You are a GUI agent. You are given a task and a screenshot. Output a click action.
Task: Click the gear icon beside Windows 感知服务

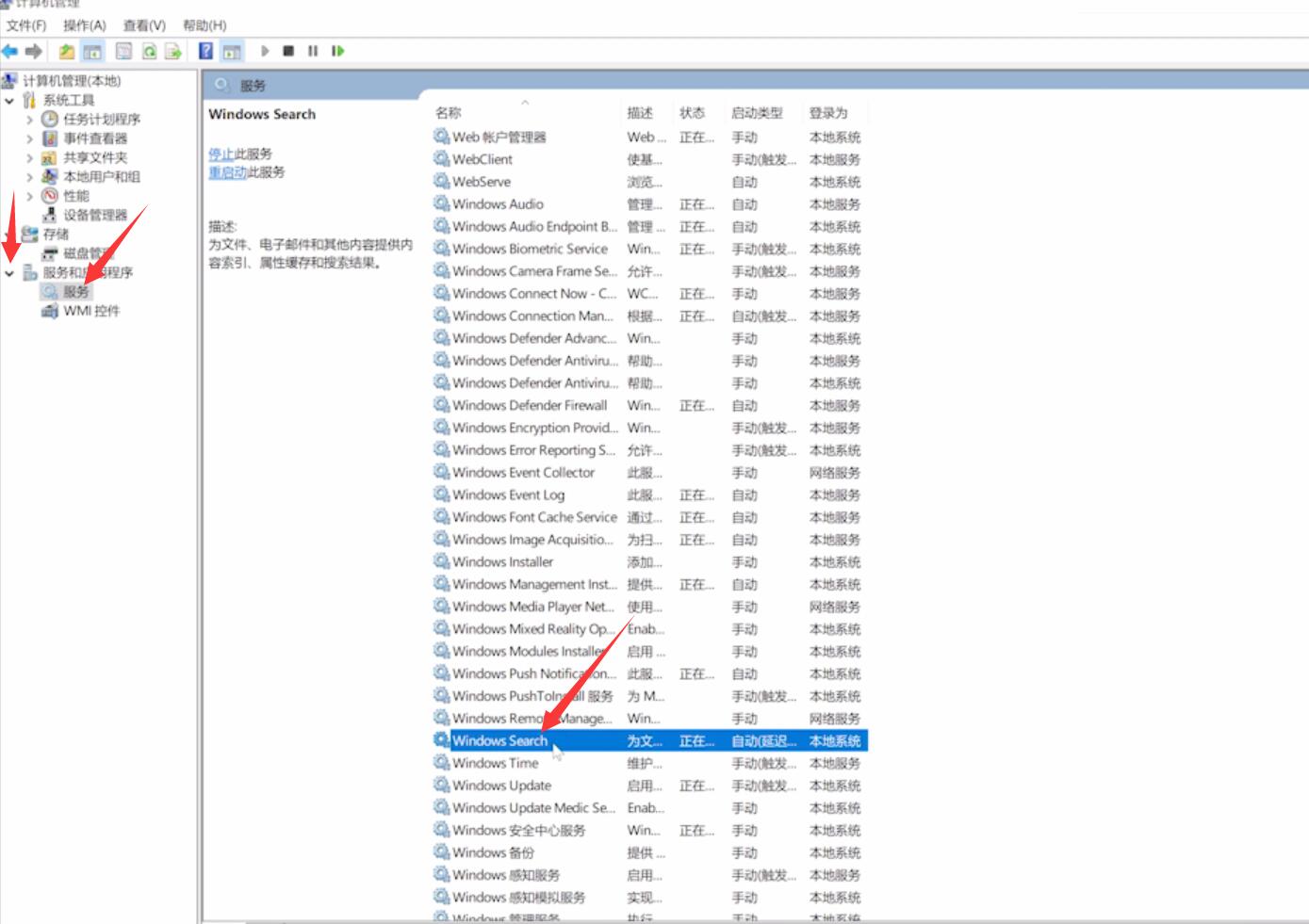[441, 874]
